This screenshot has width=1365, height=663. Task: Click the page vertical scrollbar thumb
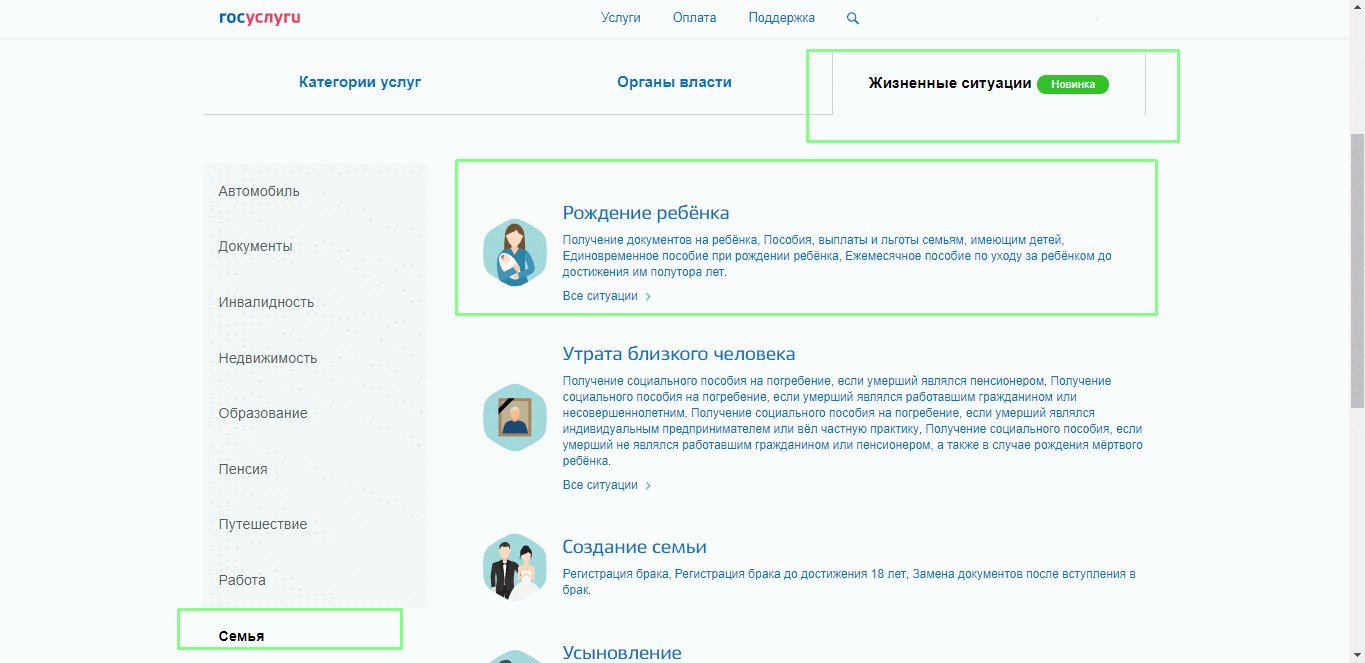point(1357,270)
